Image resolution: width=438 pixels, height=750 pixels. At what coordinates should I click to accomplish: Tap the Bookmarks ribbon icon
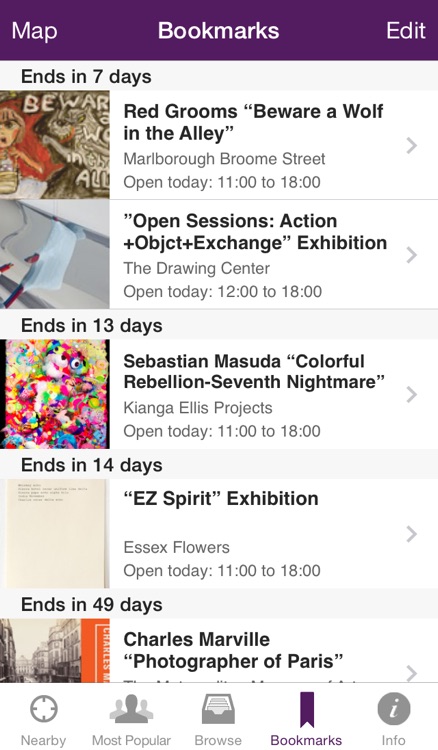[x=307, y=709]
